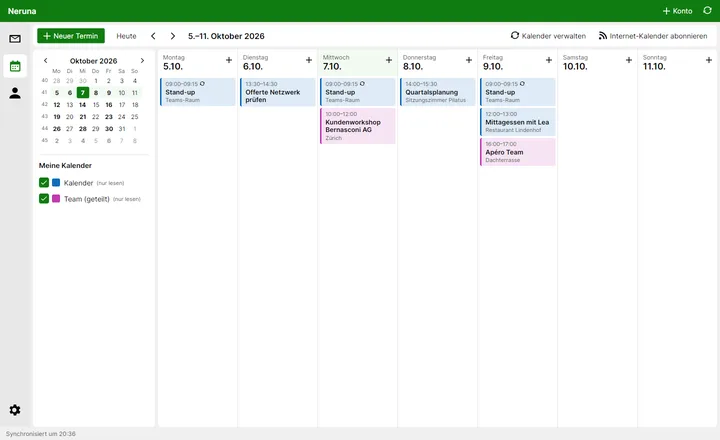Viewport: 720px width, 440px height.
Task: Open Friday's Stand-up event
Action: point(518,92)
